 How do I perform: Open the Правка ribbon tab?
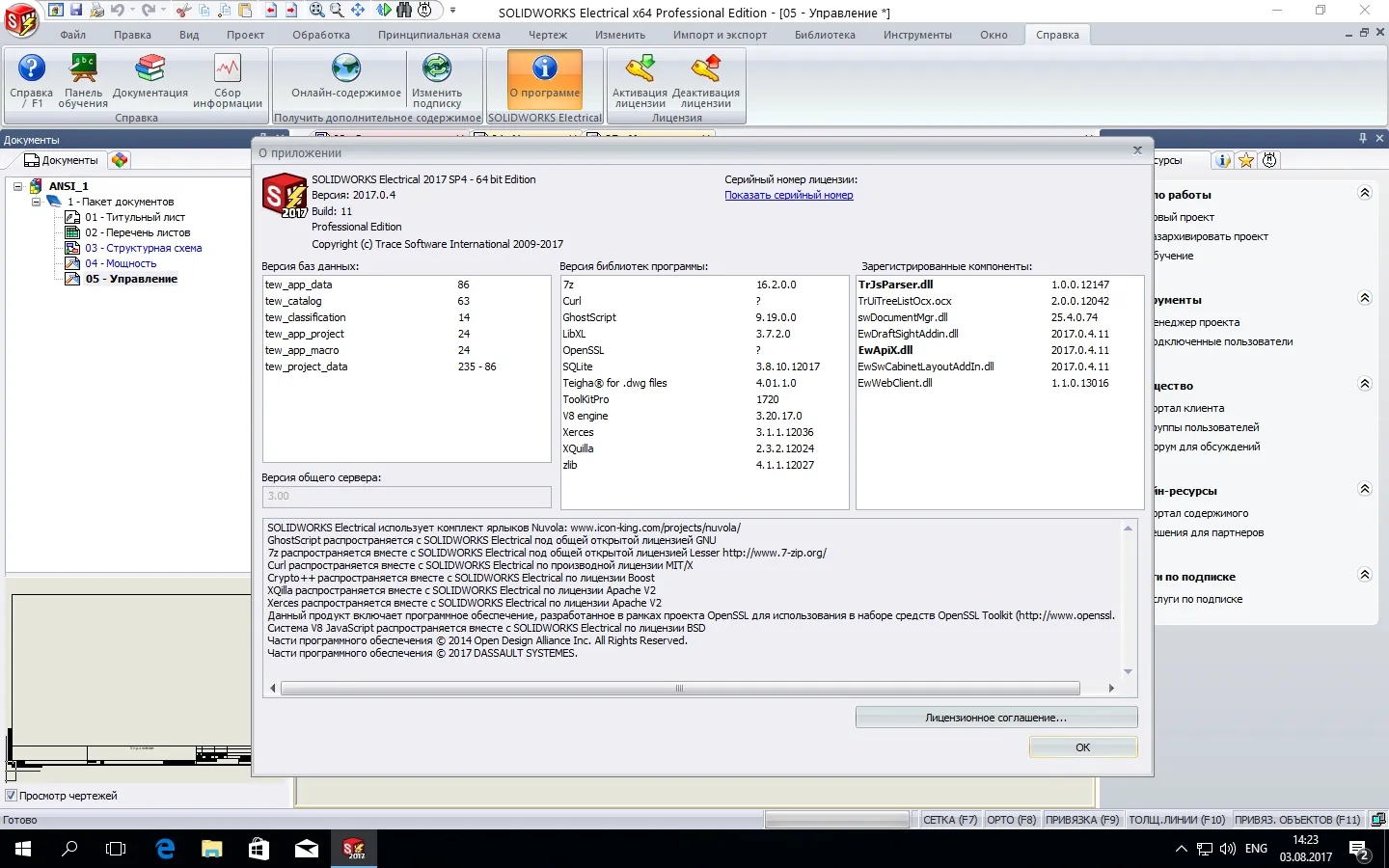pos(132,35)
